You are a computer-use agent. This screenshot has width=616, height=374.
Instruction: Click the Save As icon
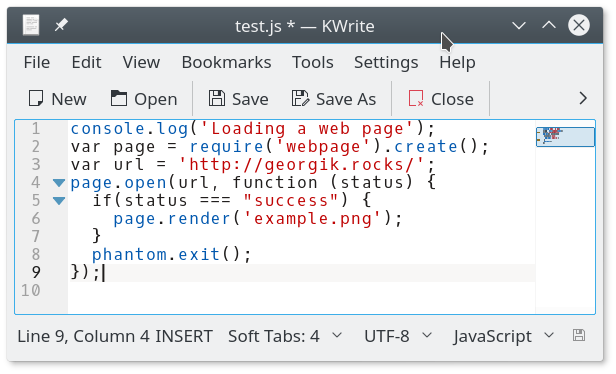coord(301,99)
